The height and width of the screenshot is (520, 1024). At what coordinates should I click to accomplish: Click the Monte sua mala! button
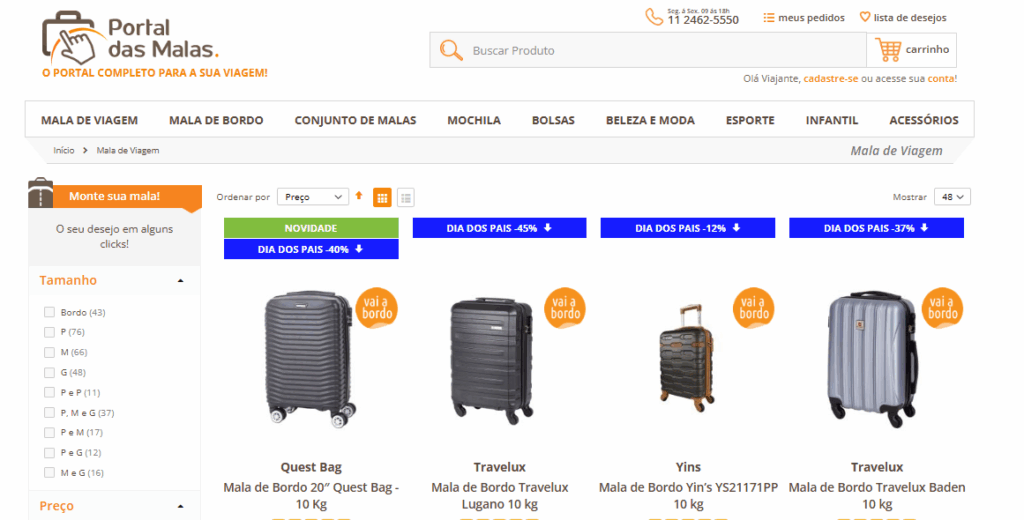coord(115,196)
